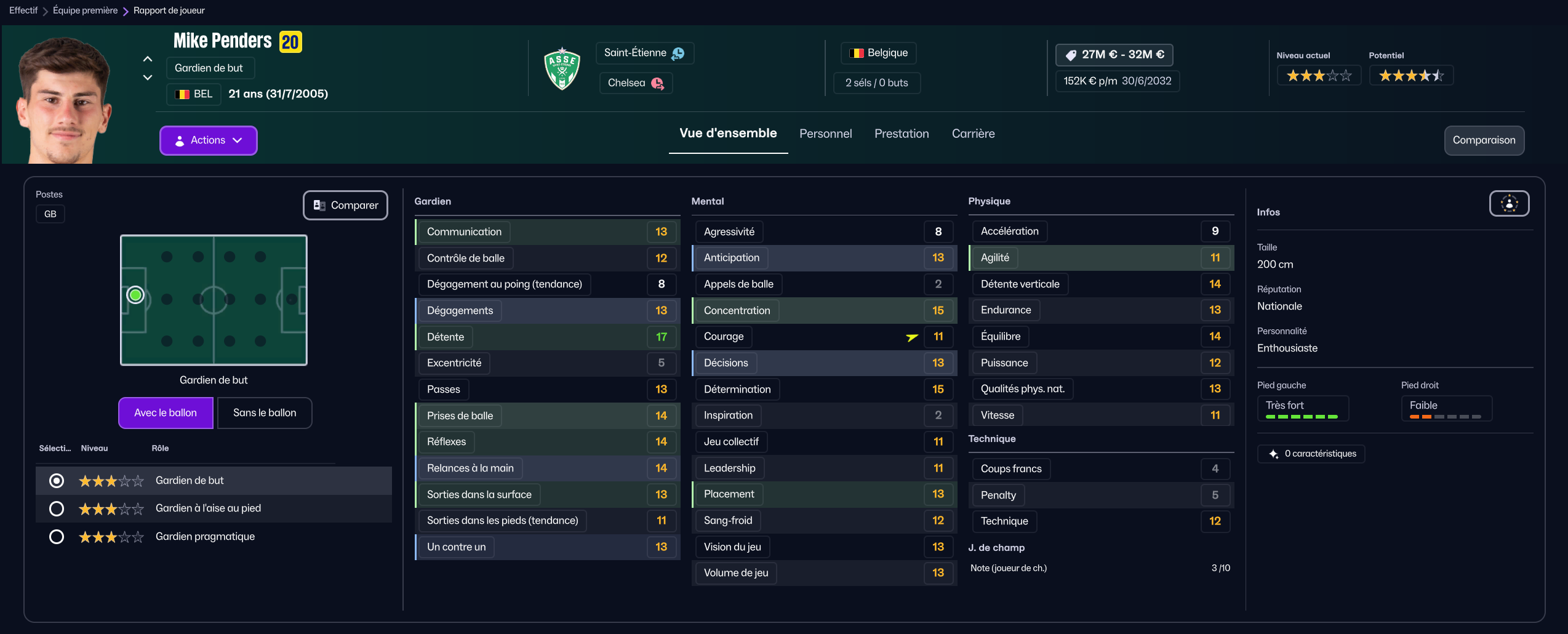Screen dimensions: 1568x634
Task: Go to next player with down chevron
Action: click(148, 78)
